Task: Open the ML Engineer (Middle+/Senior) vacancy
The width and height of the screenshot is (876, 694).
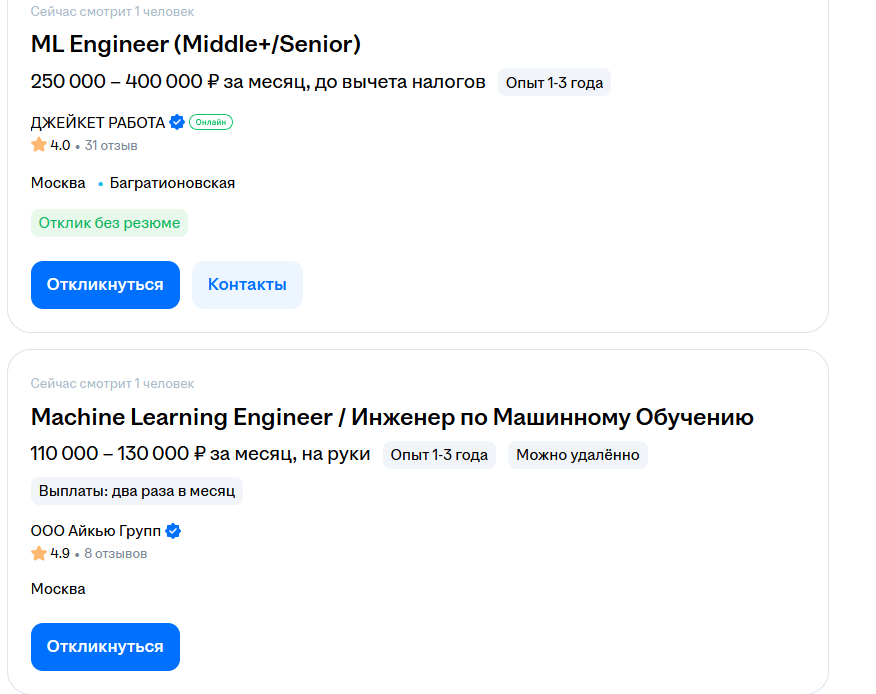Action: [196, 44]
